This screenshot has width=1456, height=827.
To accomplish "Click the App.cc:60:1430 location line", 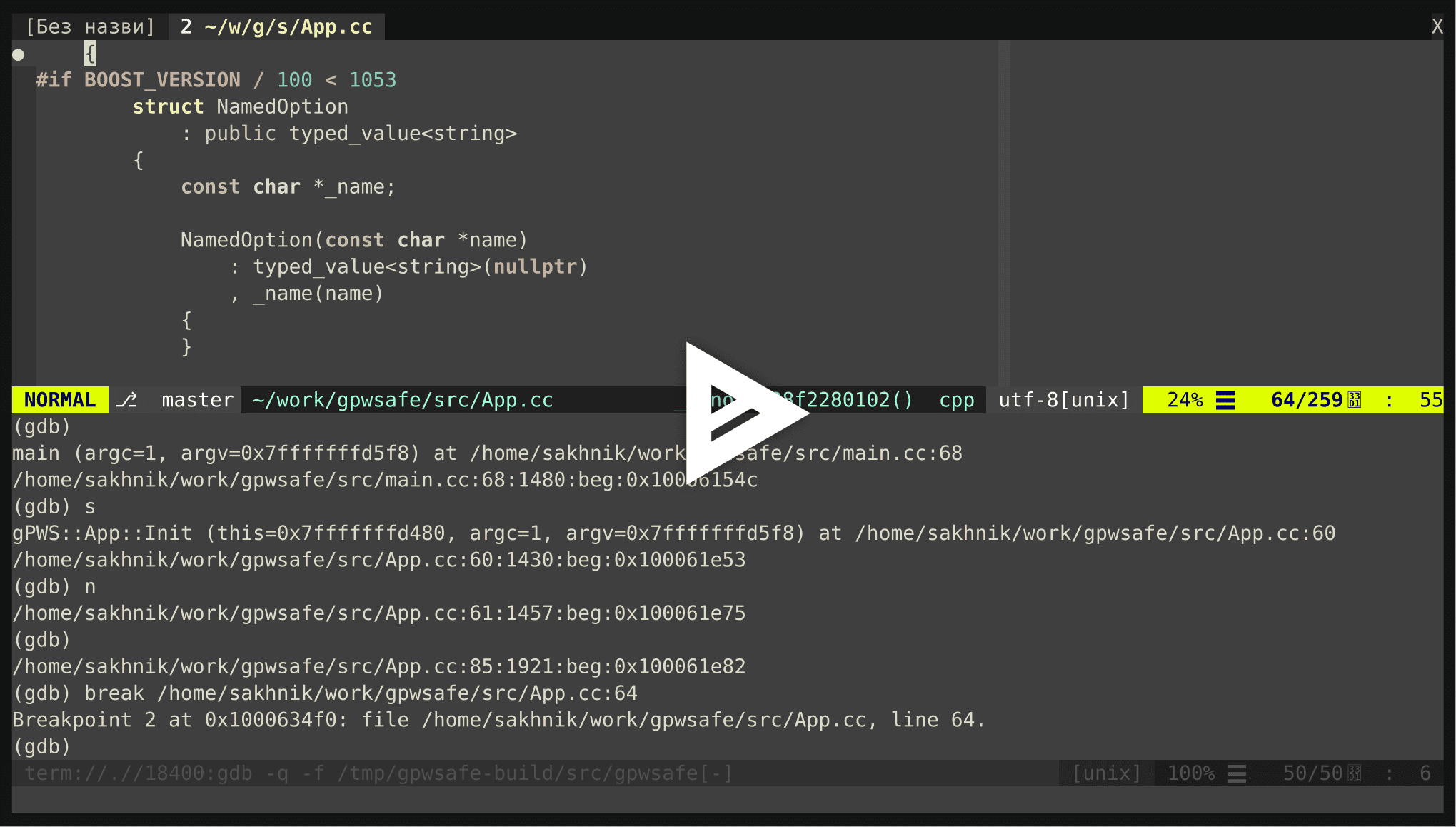I will 378,560.
